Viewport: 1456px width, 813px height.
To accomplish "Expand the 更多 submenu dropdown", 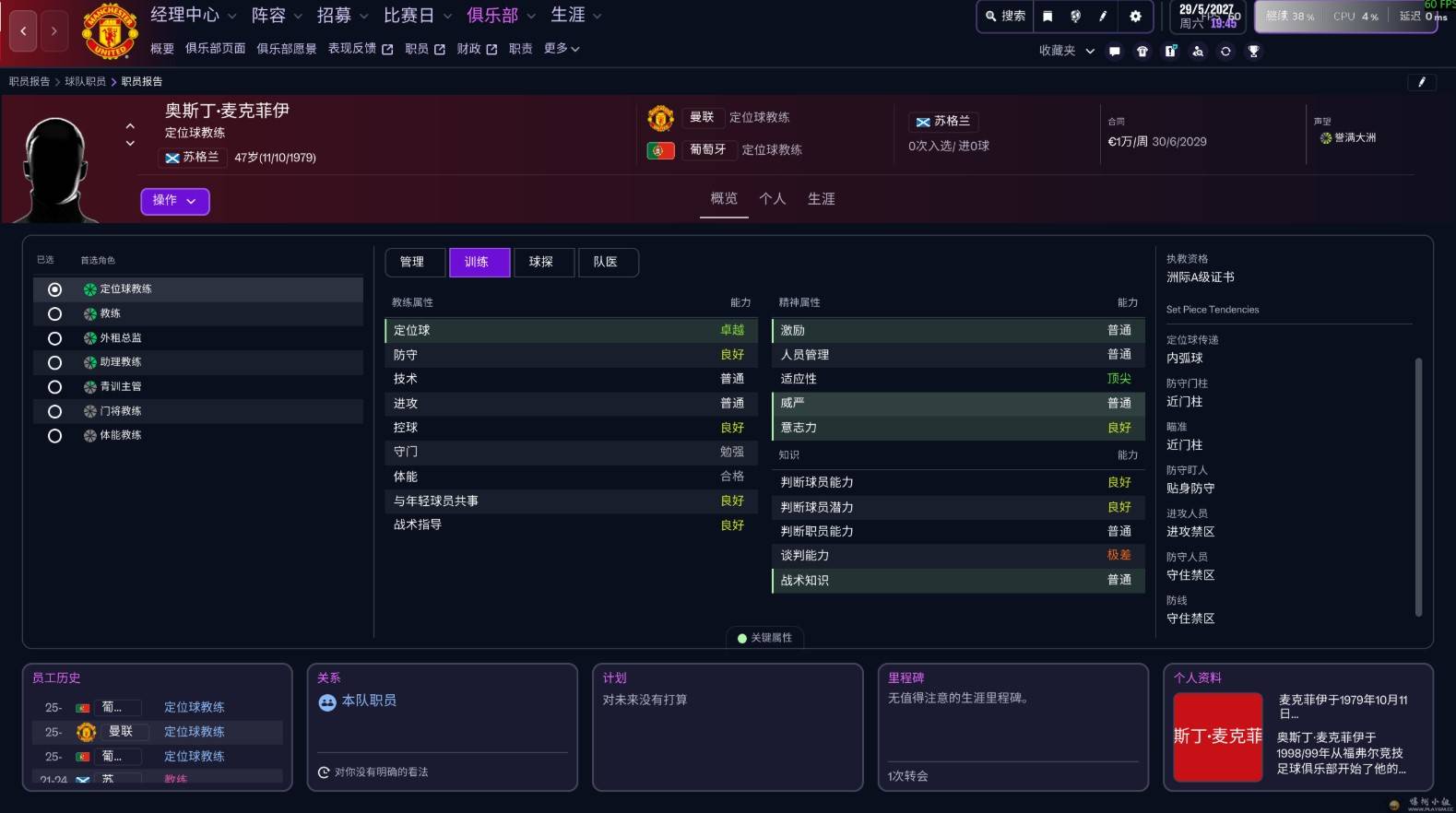I will pyautogui.click(x=561, y=49).
